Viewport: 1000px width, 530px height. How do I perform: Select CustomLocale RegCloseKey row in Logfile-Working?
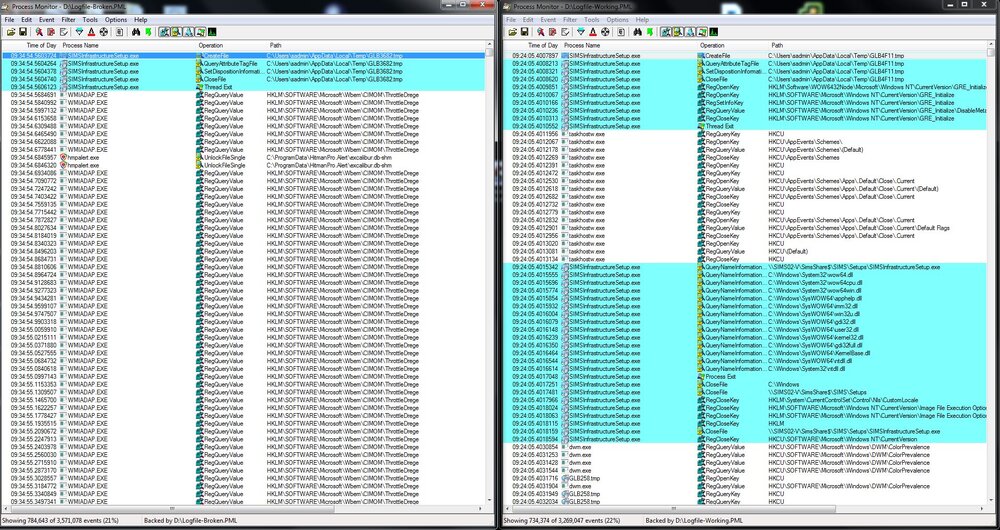point(745,400)
